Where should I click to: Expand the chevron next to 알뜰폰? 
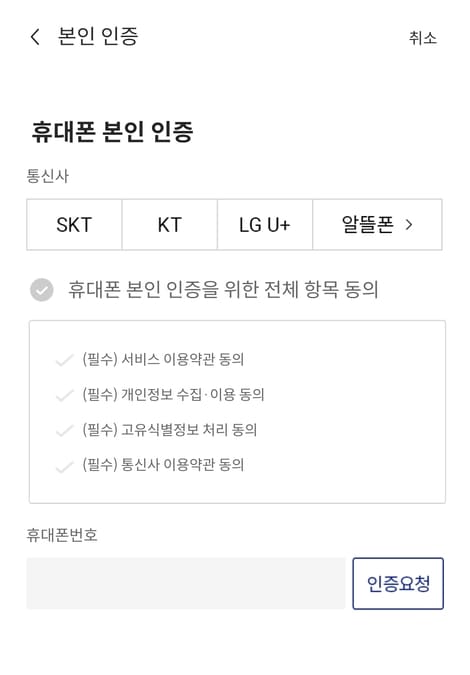(x=409, y=224)
